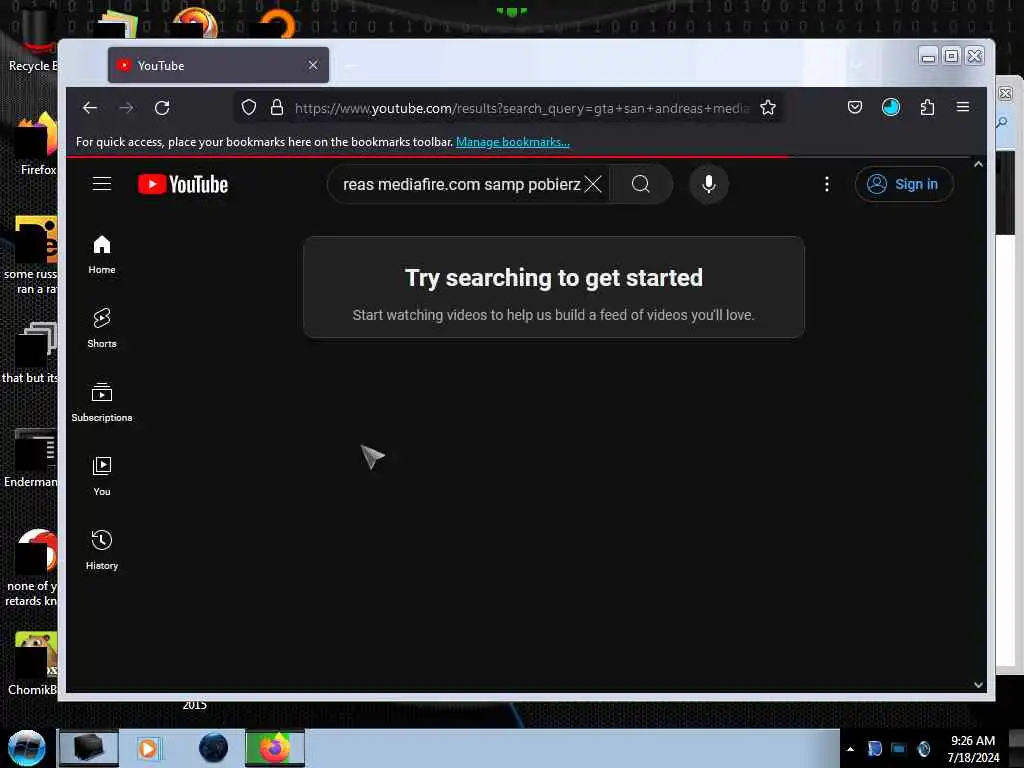
Task: Open Firefox from the taskbar
Action: point(275,748)
